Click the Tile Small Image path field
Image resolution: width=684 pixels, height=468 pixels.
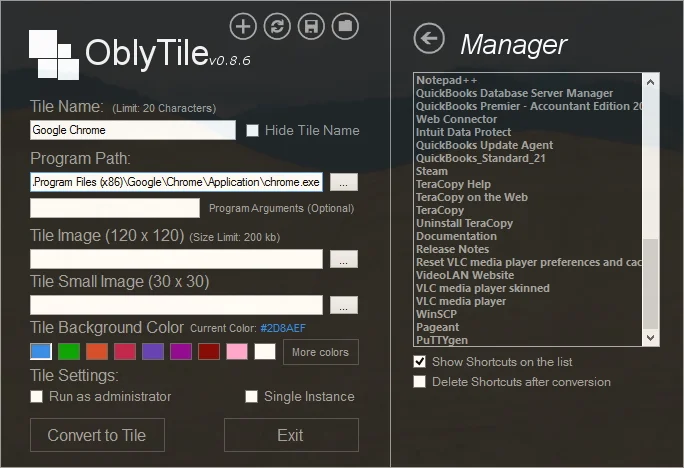(x=176, y=305)
